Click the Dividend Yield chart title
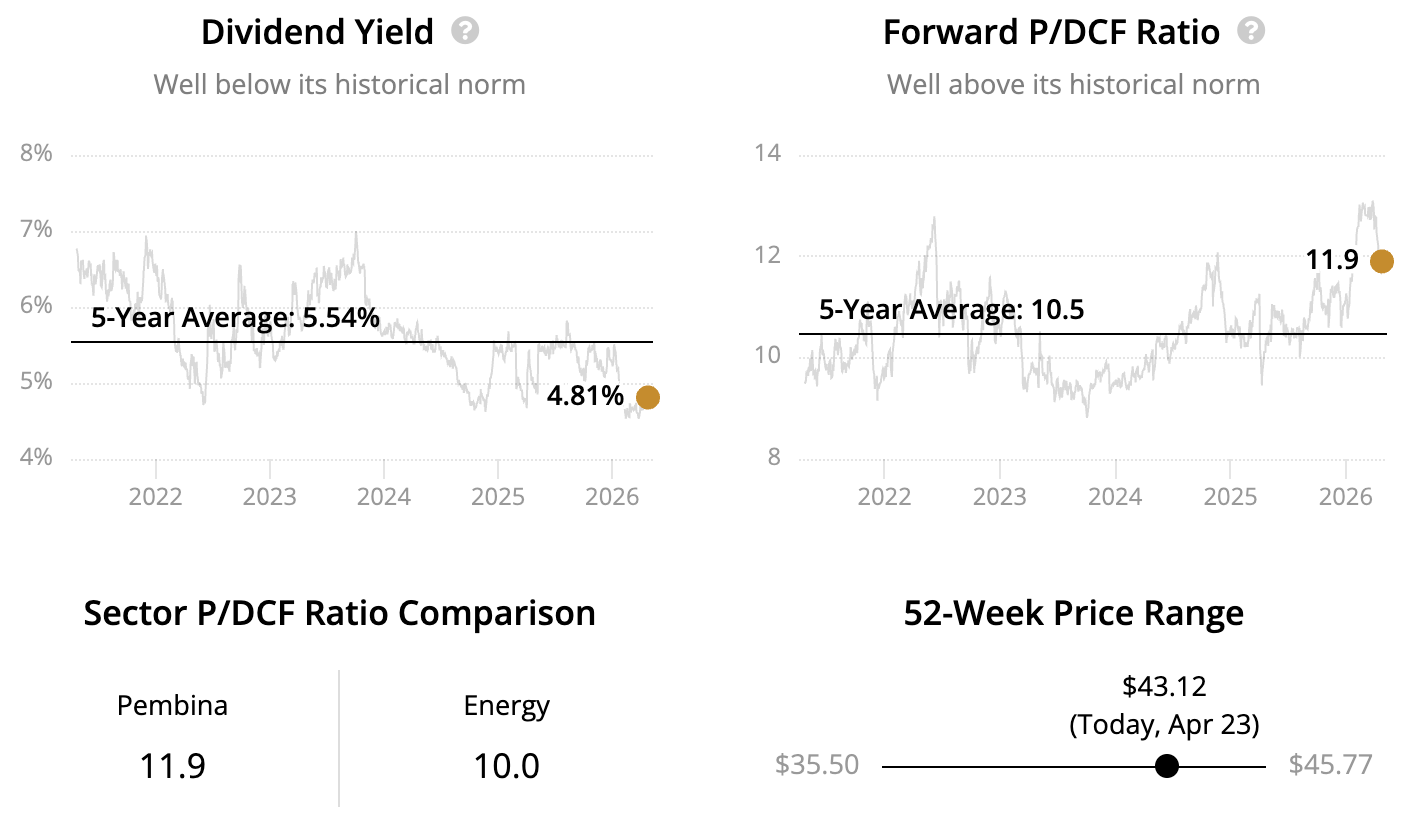This screenshot has height=834, width=1414. 317,32
